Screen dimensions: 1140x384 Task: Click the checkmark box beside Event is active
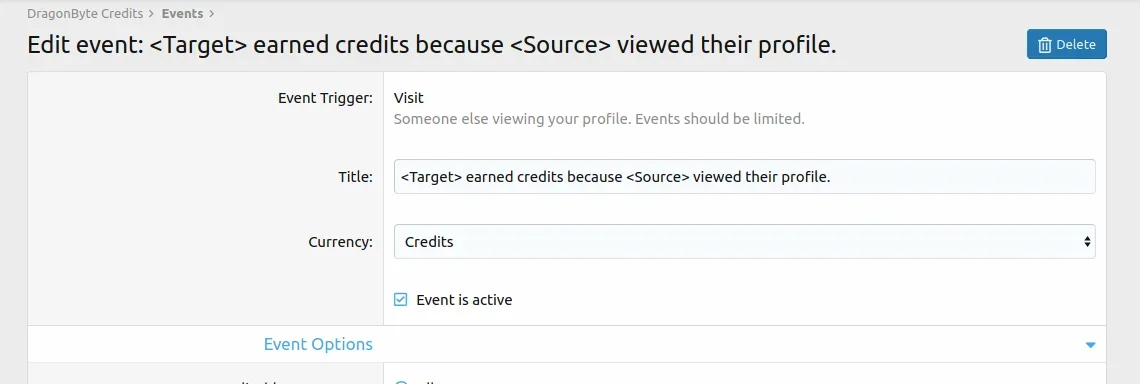401,300
